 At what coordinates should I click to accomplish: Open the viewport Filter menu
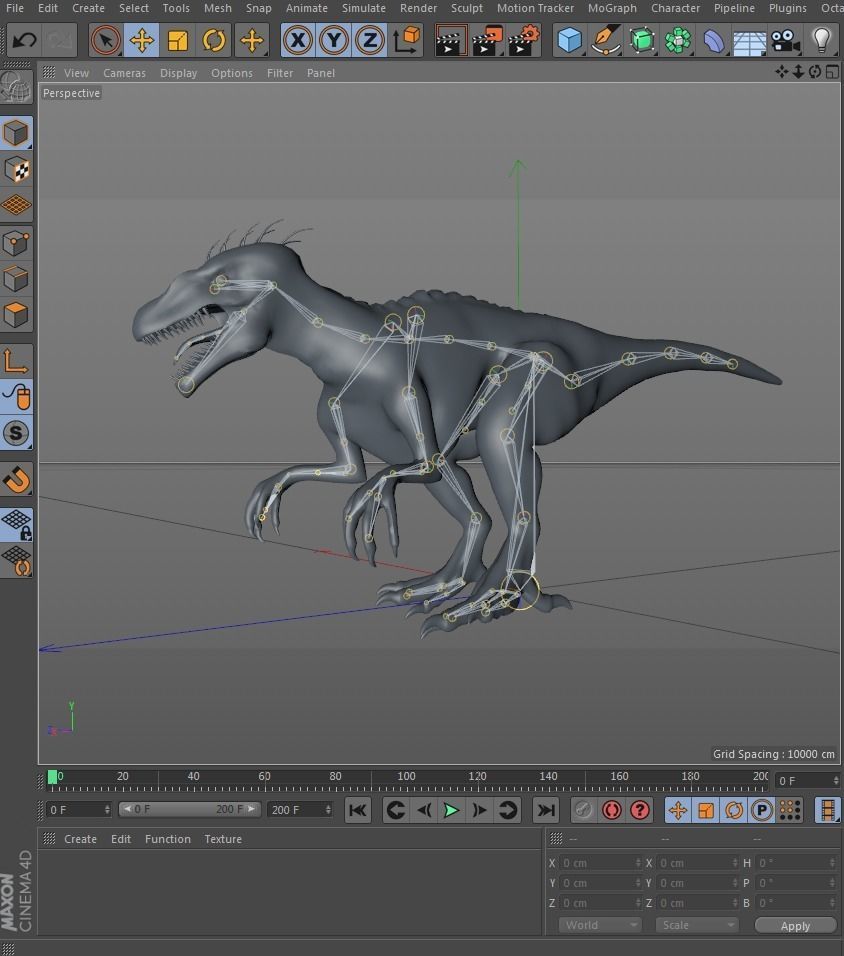(280, 73)
